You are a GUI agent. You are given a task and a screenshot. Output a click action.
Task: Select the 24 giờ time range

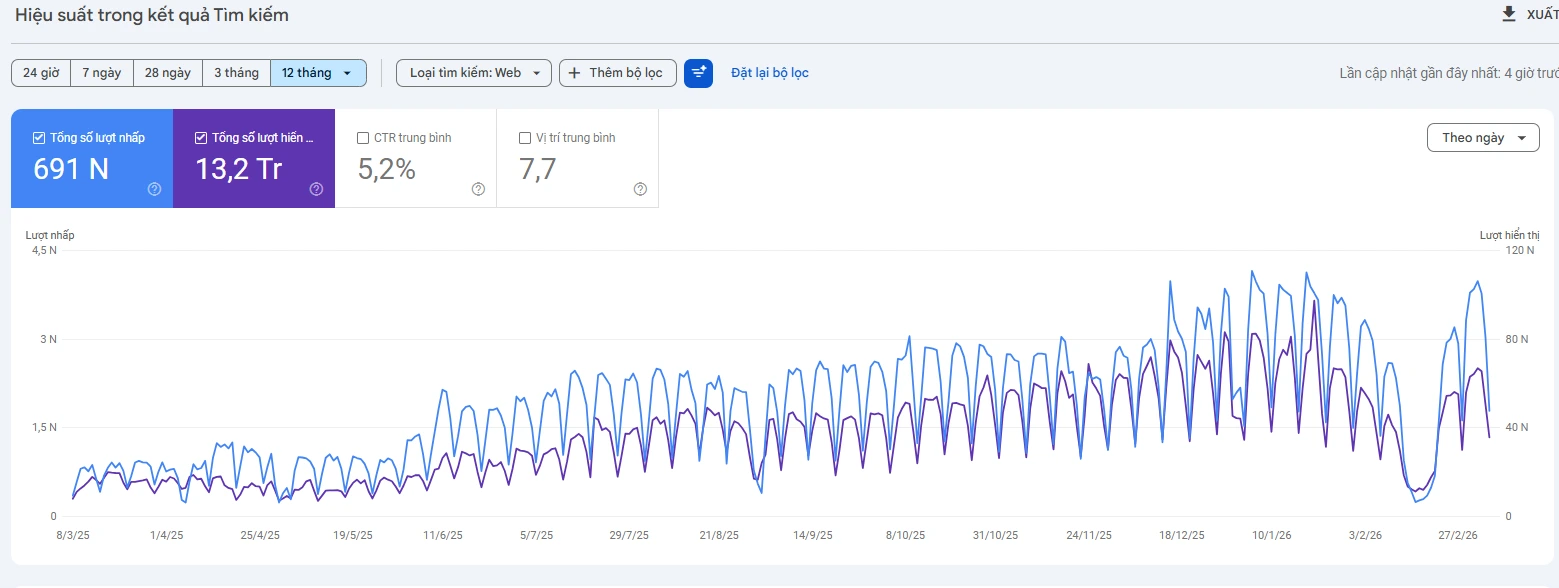(41, 73)
